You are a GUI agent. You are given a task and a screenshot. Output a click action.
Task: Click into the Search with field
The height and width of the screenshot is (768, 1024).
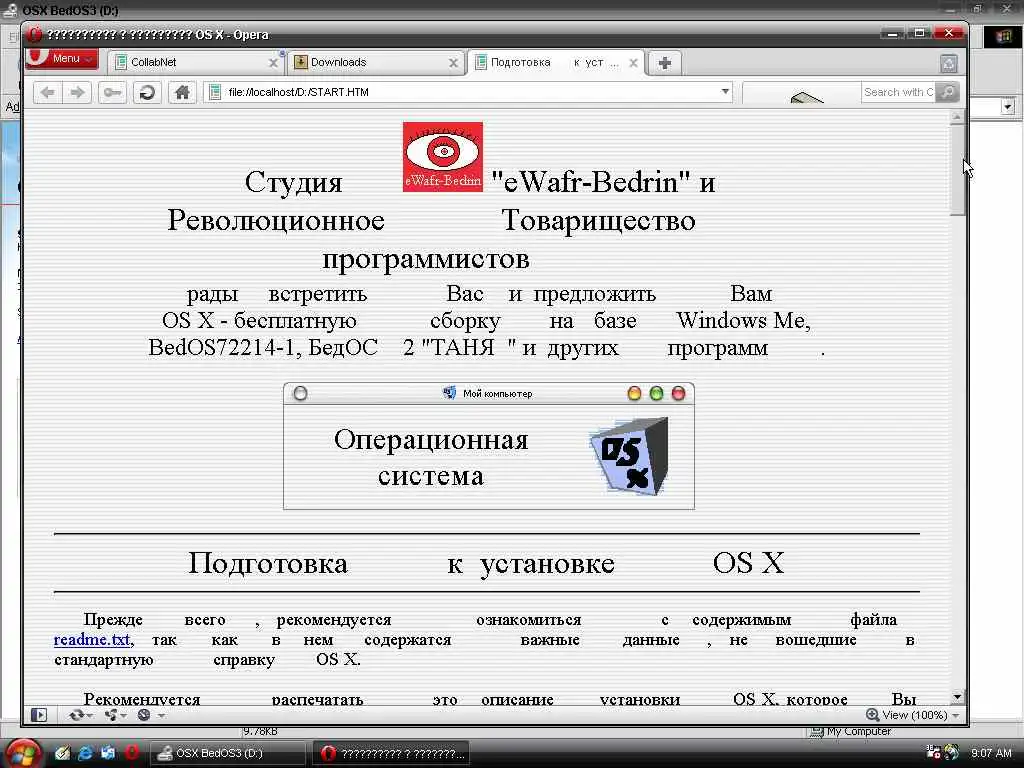tap(898, 92)
